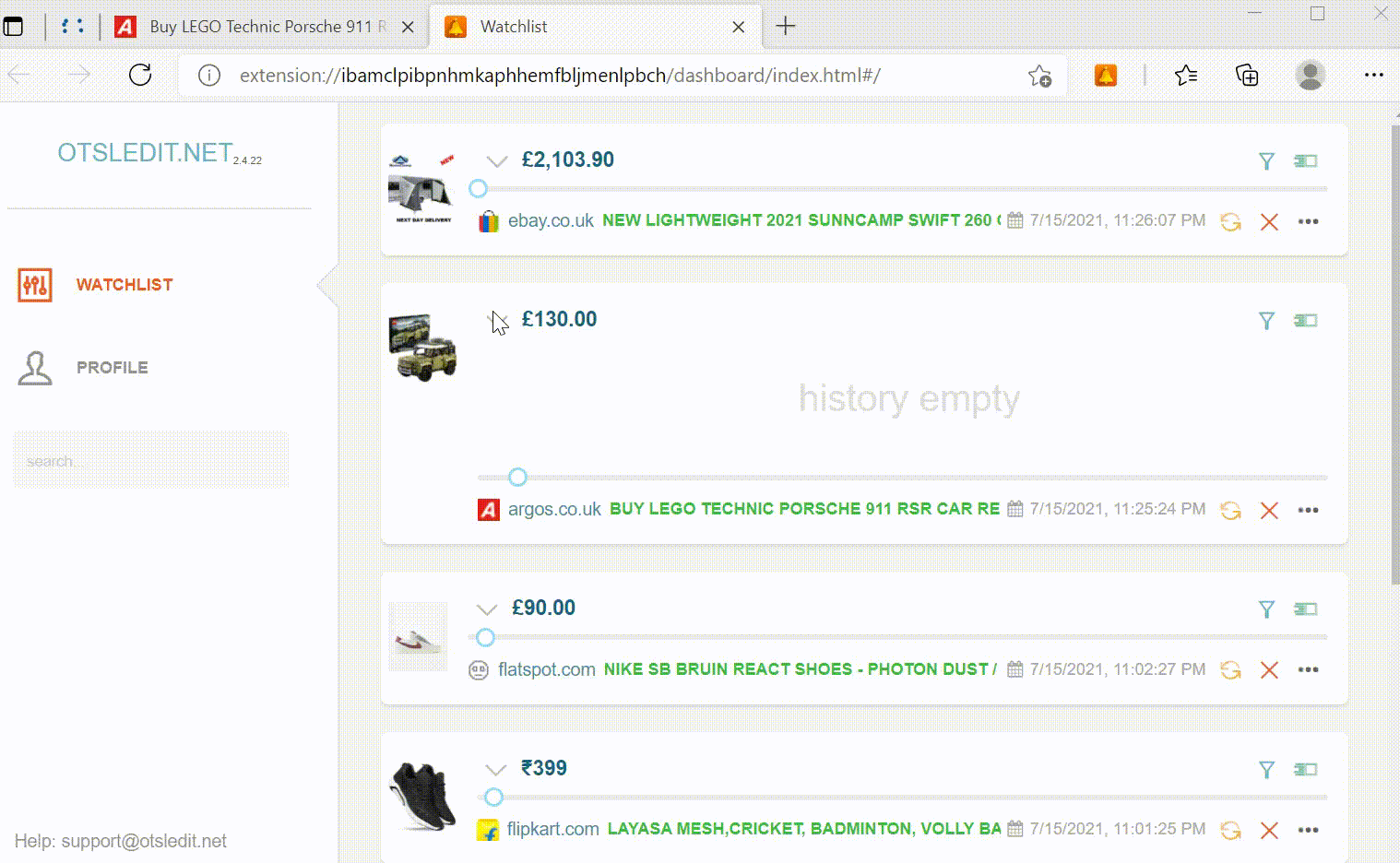Open browser Settings and more menu

point(1374,76)
